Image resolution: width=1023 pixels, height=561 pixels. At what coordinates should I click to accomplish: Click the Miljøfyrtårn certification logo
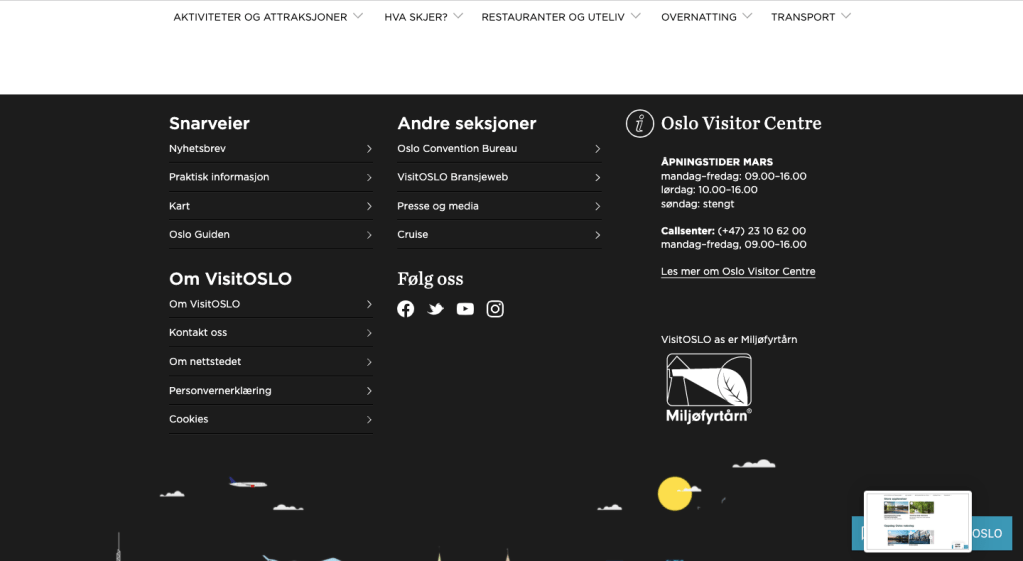coord(709,388)
